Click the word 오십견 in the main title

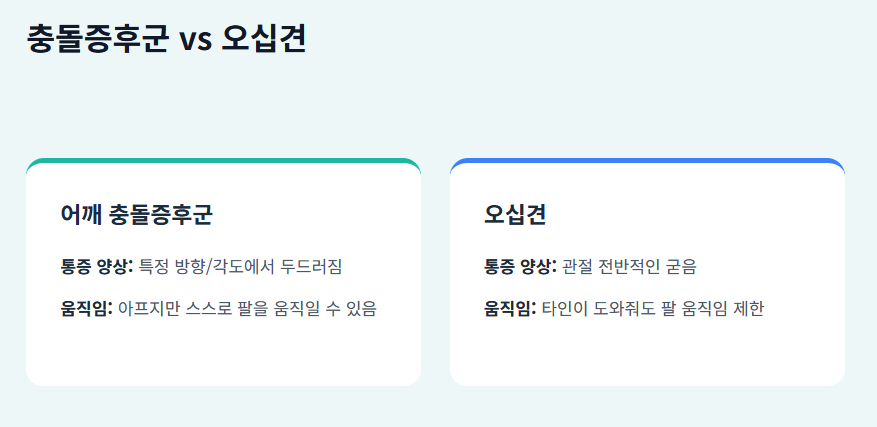(264, 39)
